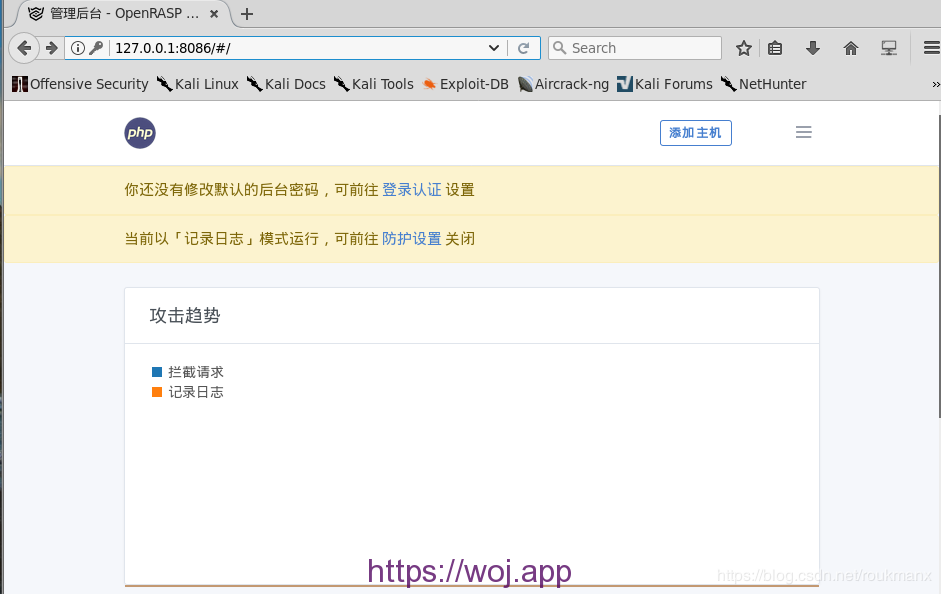Open the NetHunter bookmark
The width and height of the screenshot is (941, 594).
763,84
